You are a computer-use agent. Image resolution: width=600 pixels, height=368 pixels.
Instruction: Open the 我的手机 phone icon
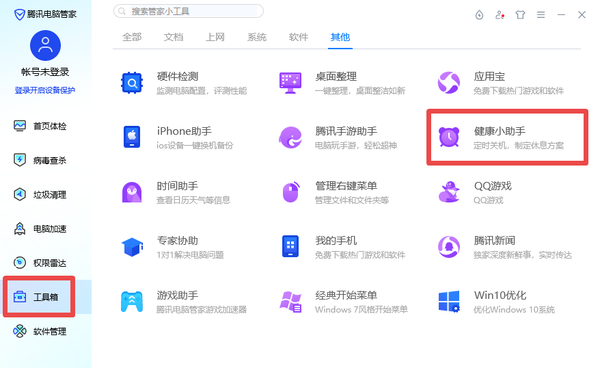pos(290,246)
